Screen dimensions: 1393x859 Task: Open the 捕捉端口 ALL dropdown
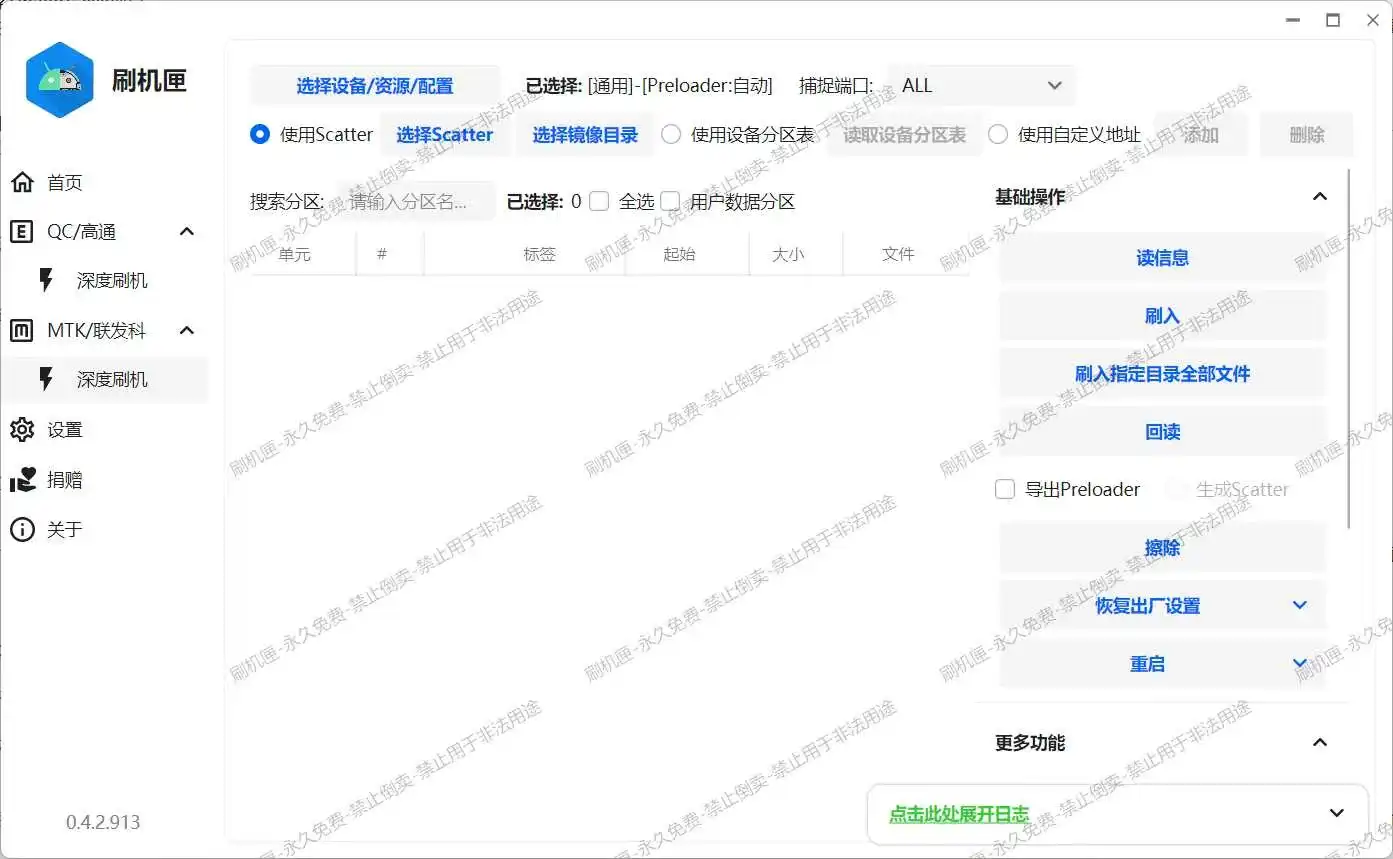pyautogui.click(x=982, y=86)
